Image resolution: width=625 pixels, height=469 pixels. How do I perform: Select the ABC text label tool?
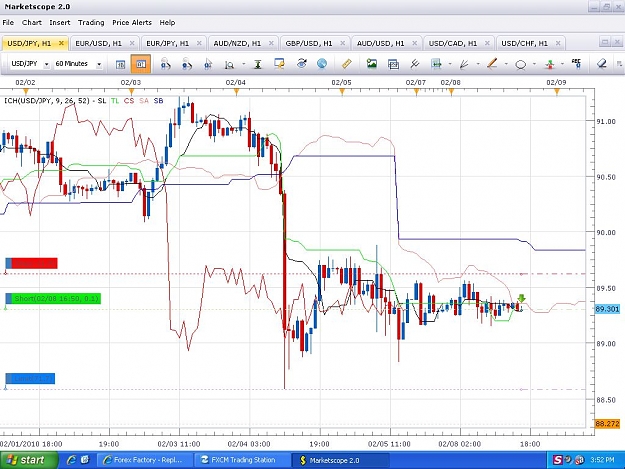[x=576, y=64]
